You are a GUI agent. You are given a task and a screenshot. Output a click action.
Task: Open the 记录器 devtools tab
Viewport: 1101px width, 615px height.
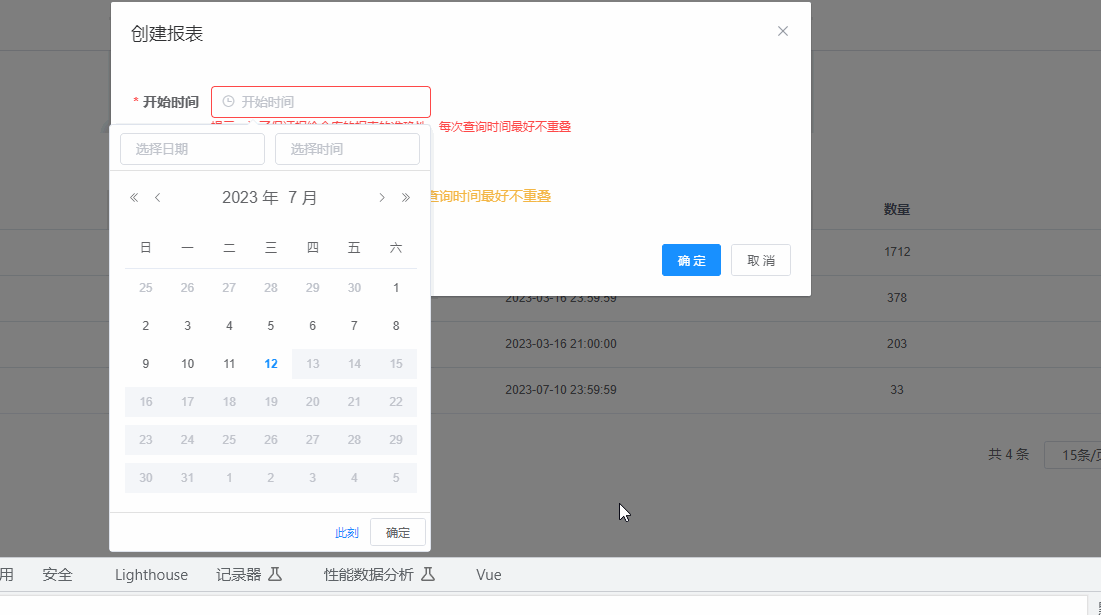(x=249, y=575)
